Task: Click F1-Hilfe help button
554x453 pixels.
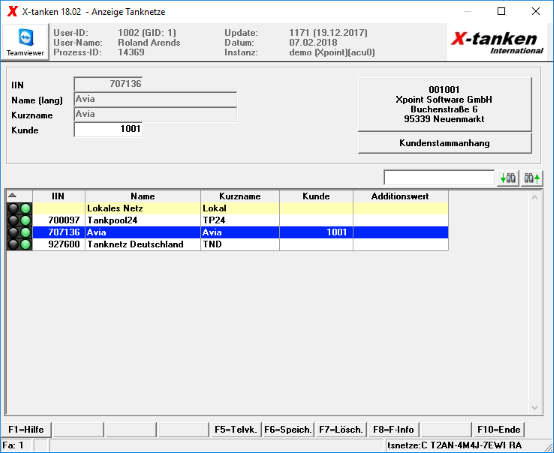Action: (x=26, y=430)
